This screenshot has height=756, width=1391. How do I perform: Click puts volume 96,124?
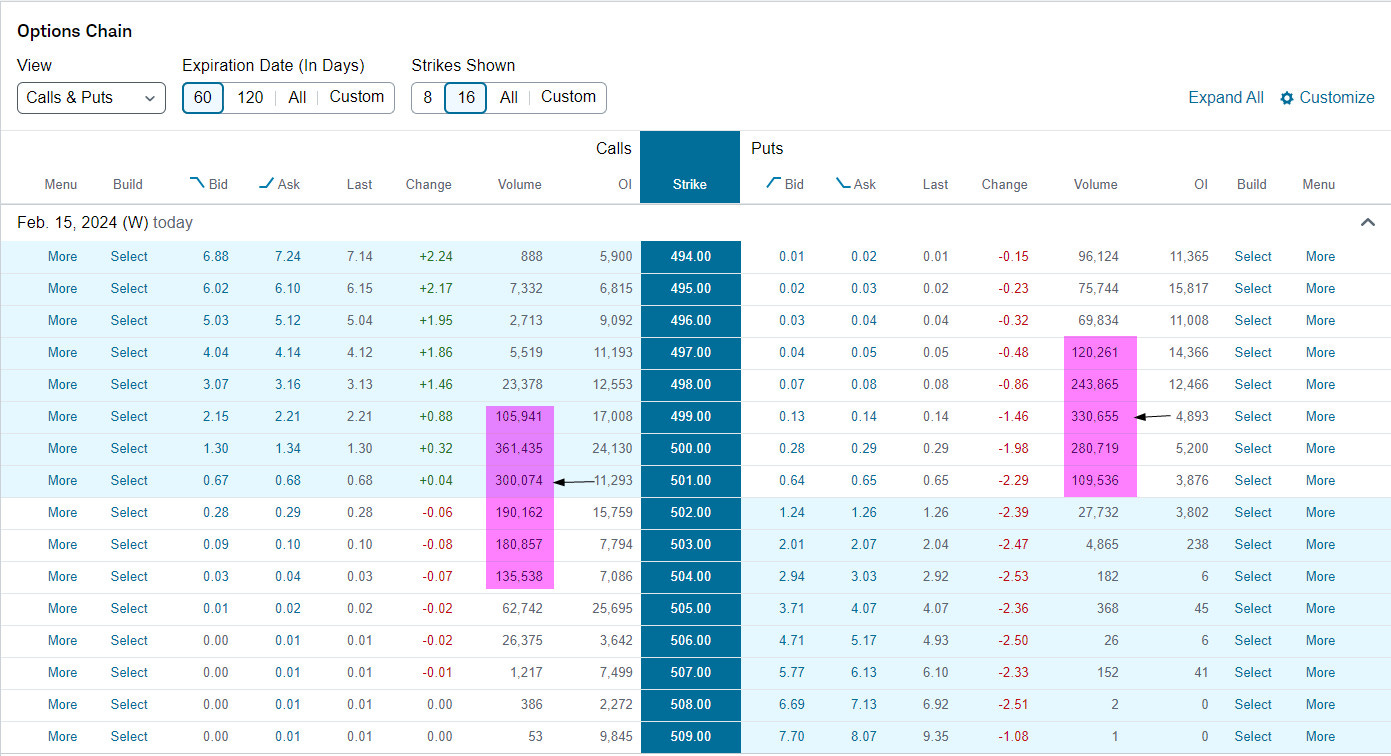tap(1099, 257)
